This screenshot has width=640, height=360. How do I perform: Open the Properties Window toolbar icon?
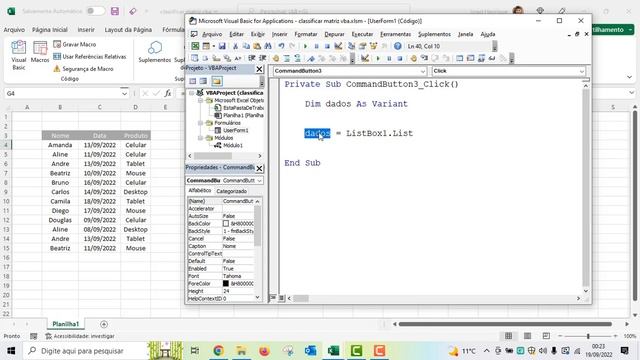362,46
